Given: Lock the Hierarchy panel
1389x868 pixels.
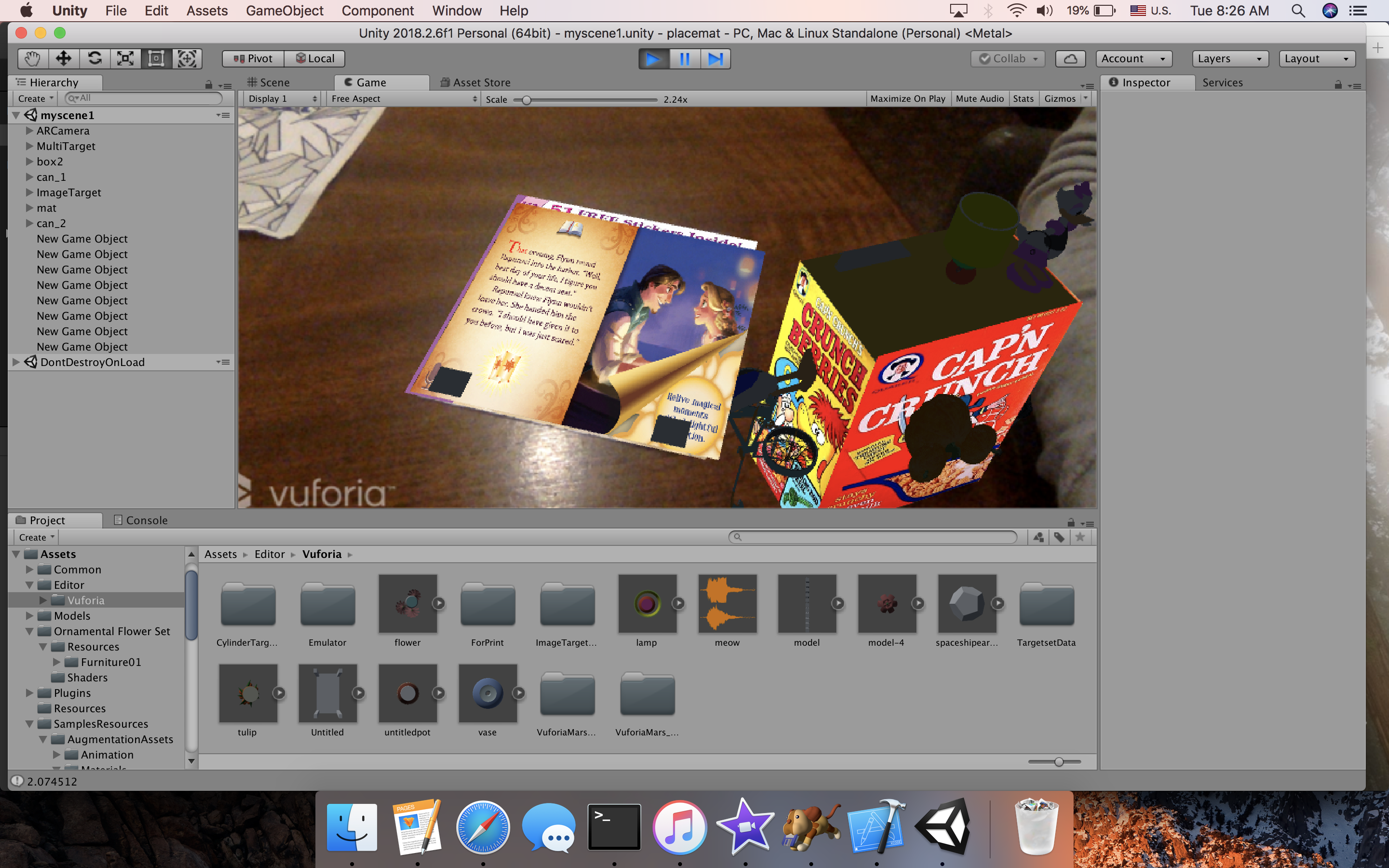Looking at the screenshot, I should (x=209, y=85).
